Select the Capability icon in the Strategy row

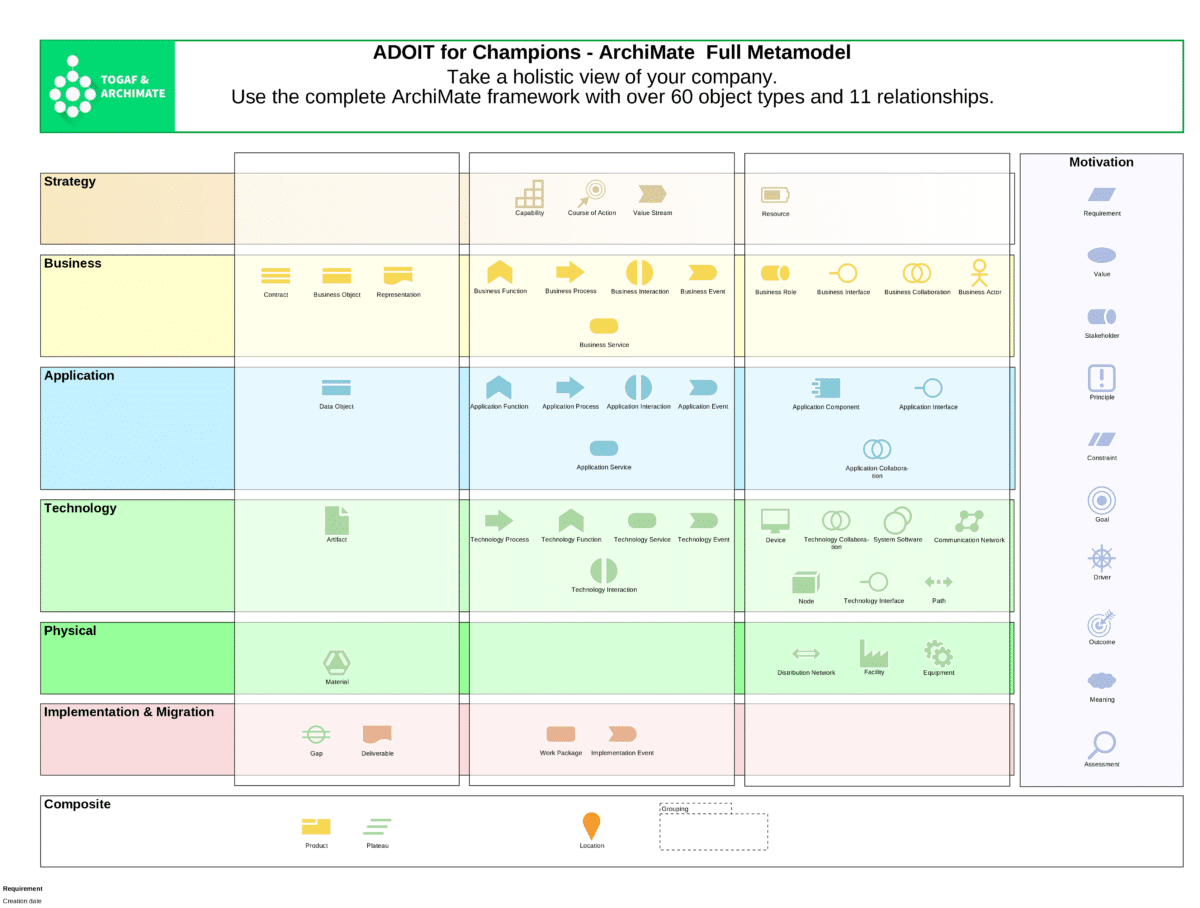pos(530,193)
